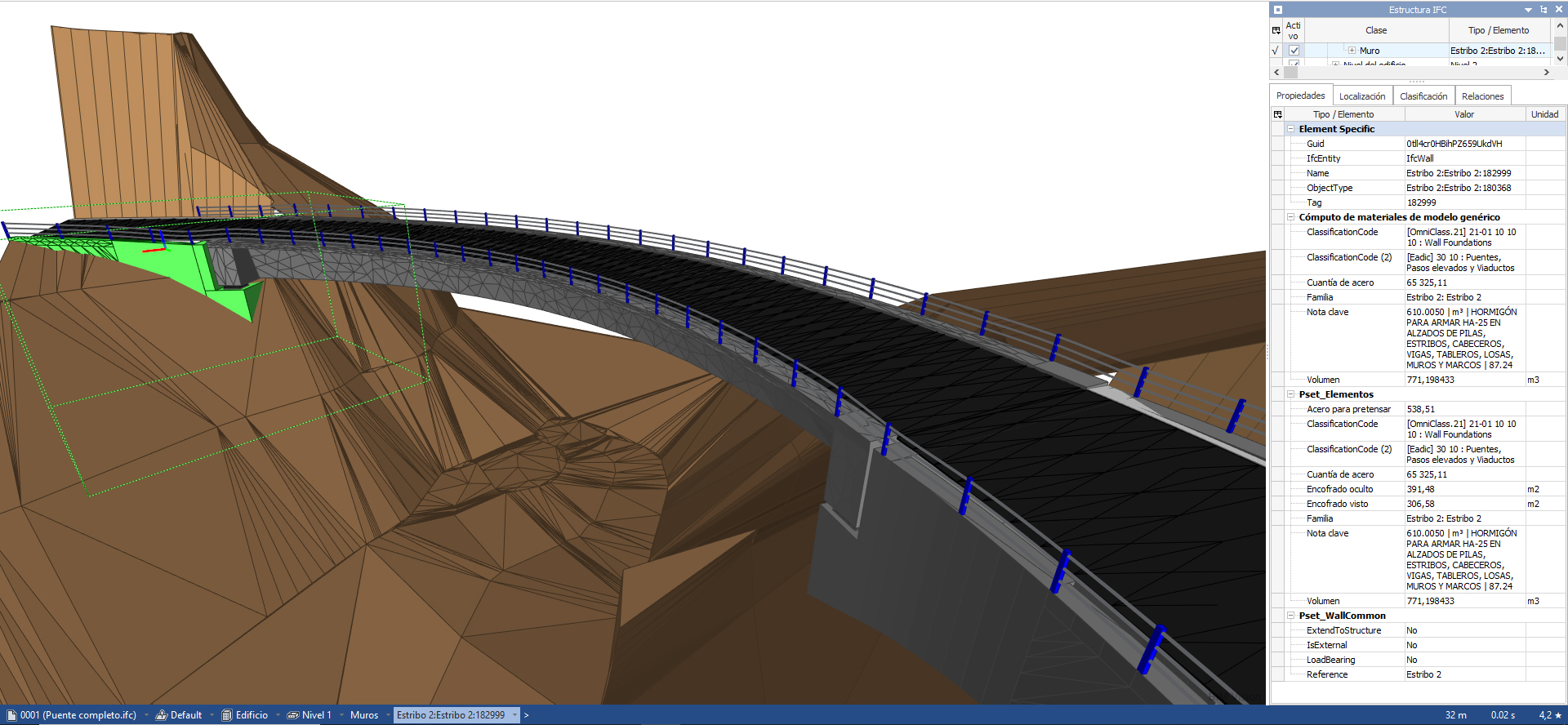The image size is (1568, 725).
Task: Collapse the Pset_Elementos property group
Action: [1291, 394]
